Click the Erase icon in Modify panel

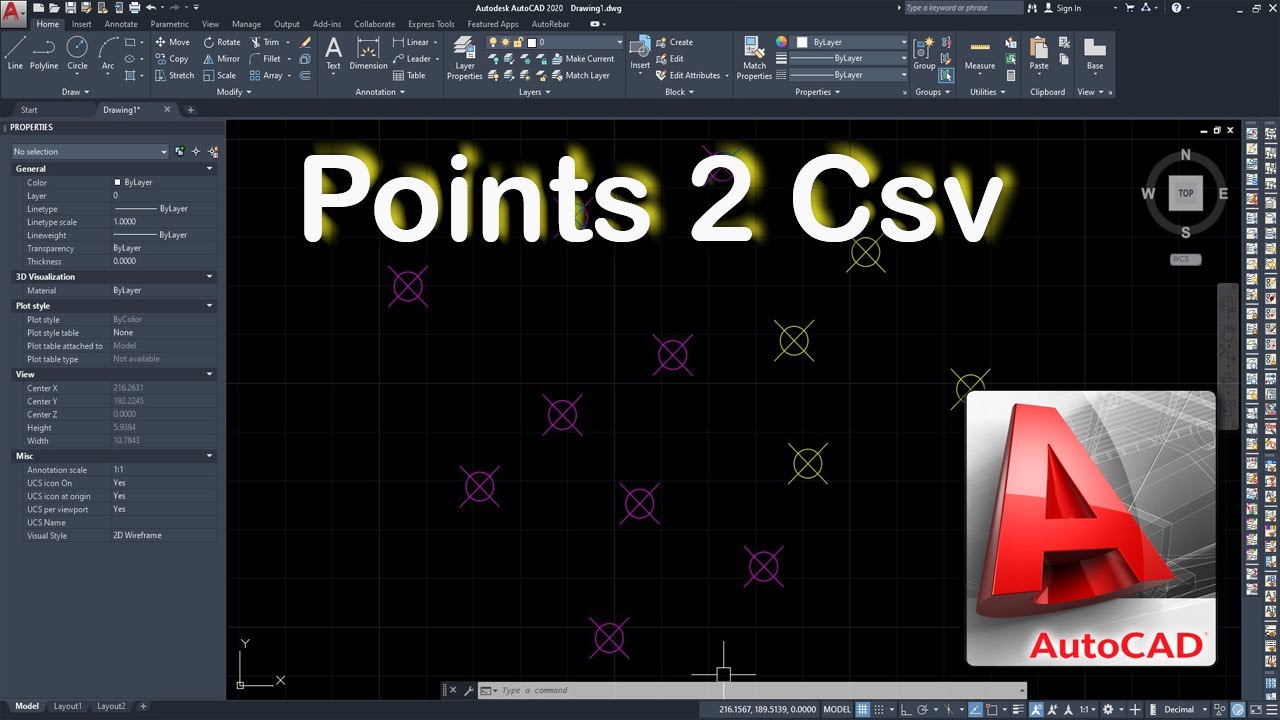(x=306, y=42)
